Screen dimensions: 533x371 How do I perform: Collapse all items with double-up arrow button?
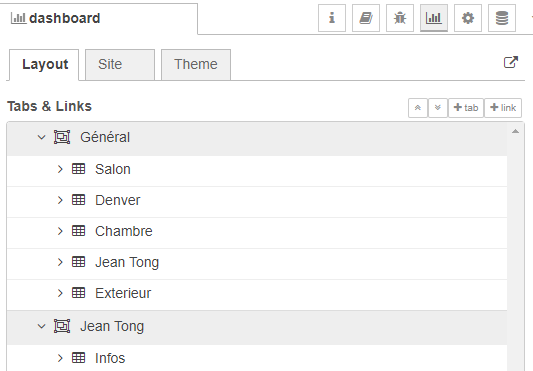418,108
